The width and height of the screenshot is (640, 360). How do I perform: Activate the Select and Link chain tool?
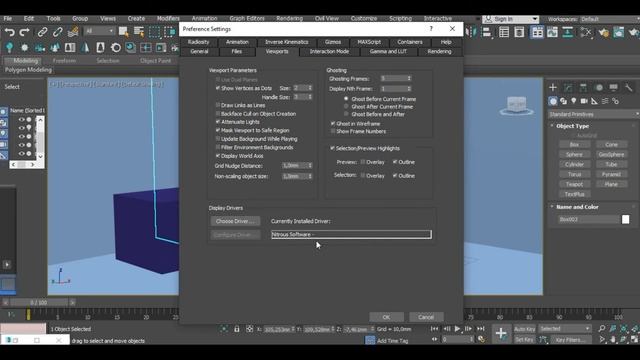pos(42,32)
